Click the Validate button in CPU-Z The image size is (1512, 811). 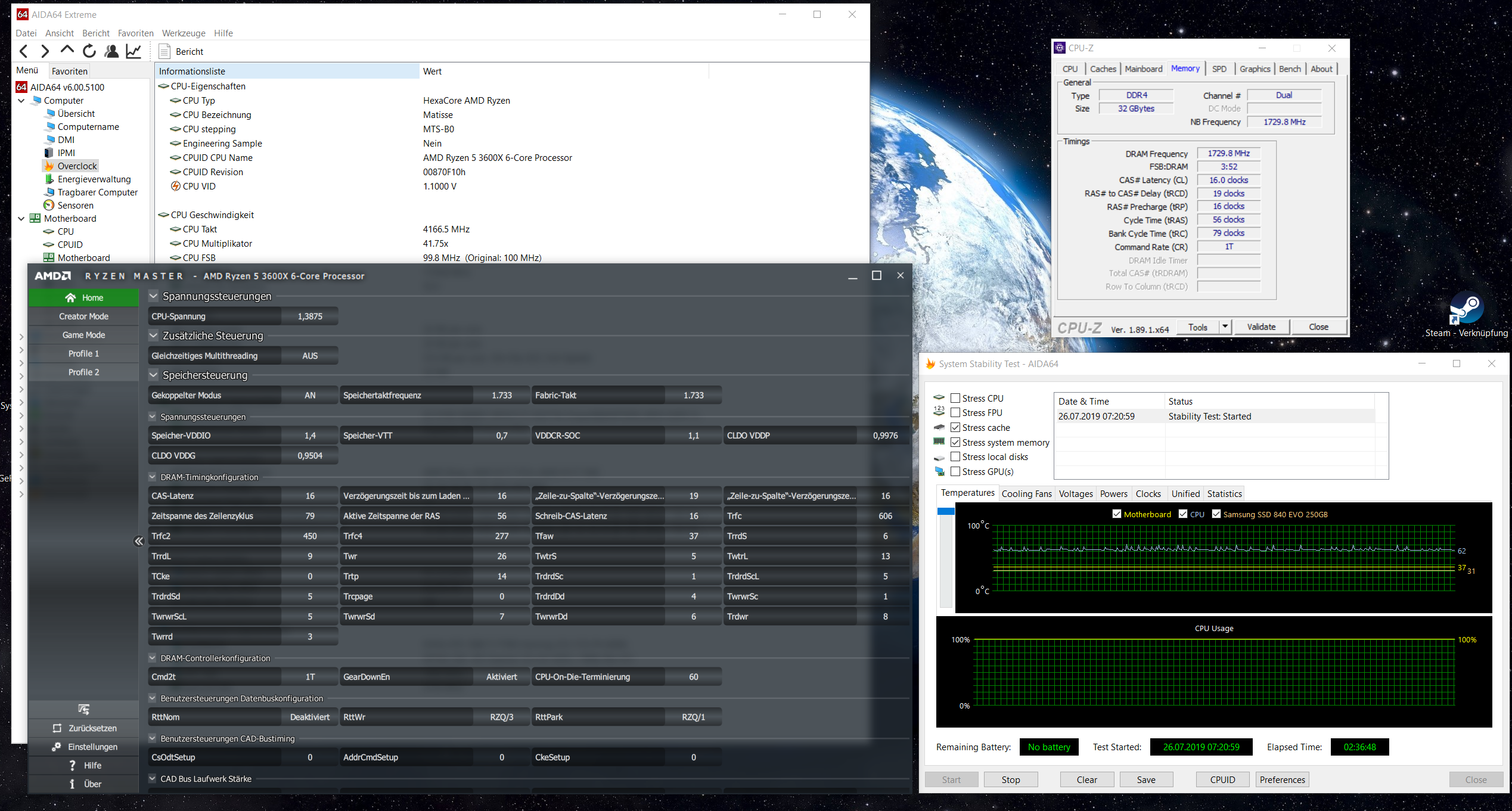tap(1261, 327)
